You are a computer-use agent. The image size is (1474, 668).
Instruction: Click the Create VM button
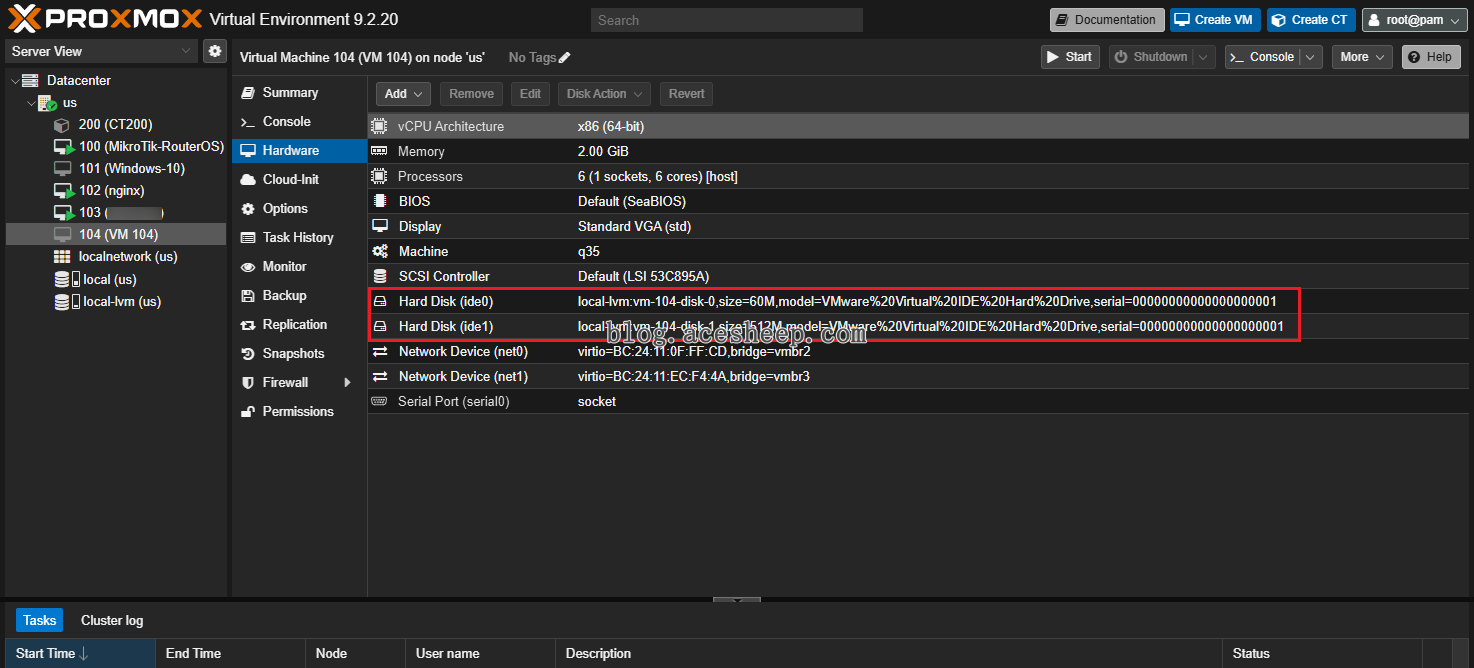click(x=1214, y=20)
